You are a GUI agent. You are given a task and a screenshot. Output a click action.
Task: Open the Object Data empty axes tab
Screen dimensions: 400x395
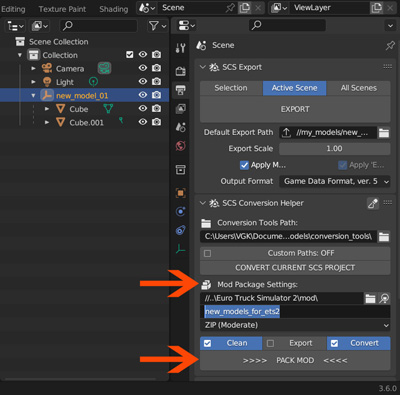pos(180,249)
